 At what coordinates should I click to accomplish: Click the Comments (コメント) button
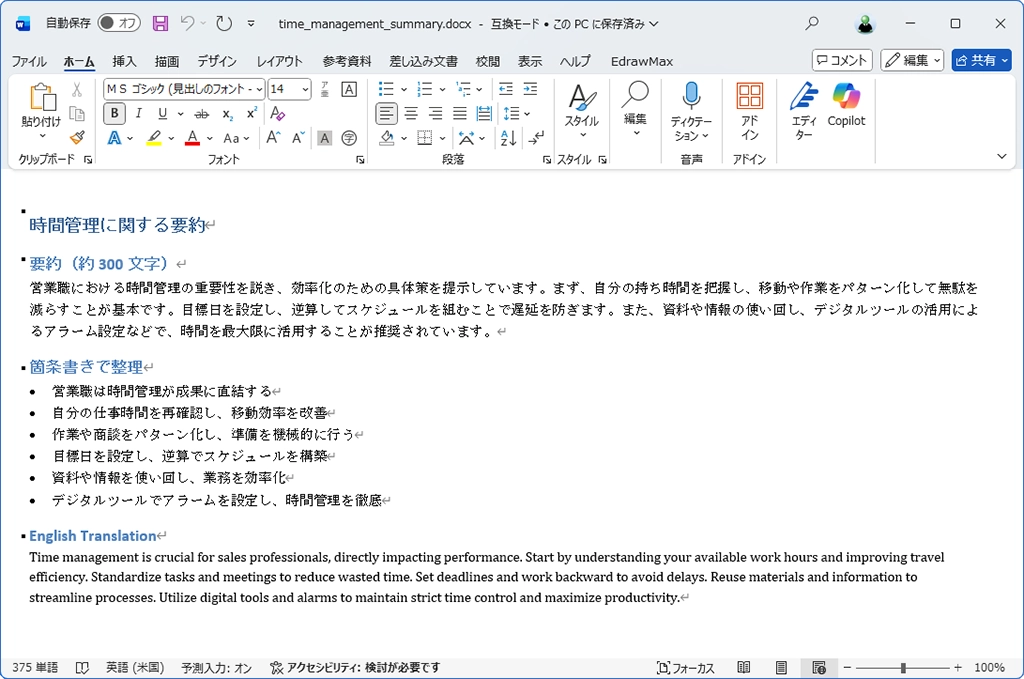[842, 61]
